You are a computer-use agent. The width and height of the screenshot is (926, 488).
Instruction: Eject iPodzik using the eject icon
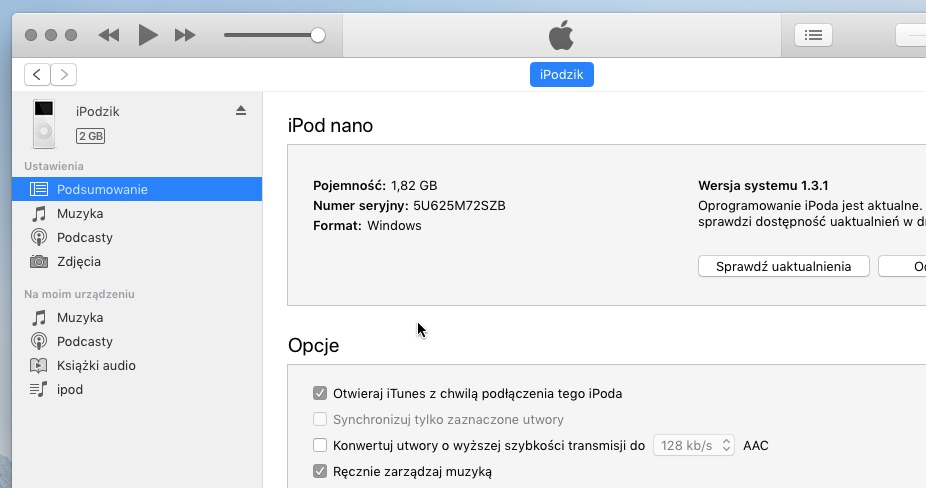(240, 110)
